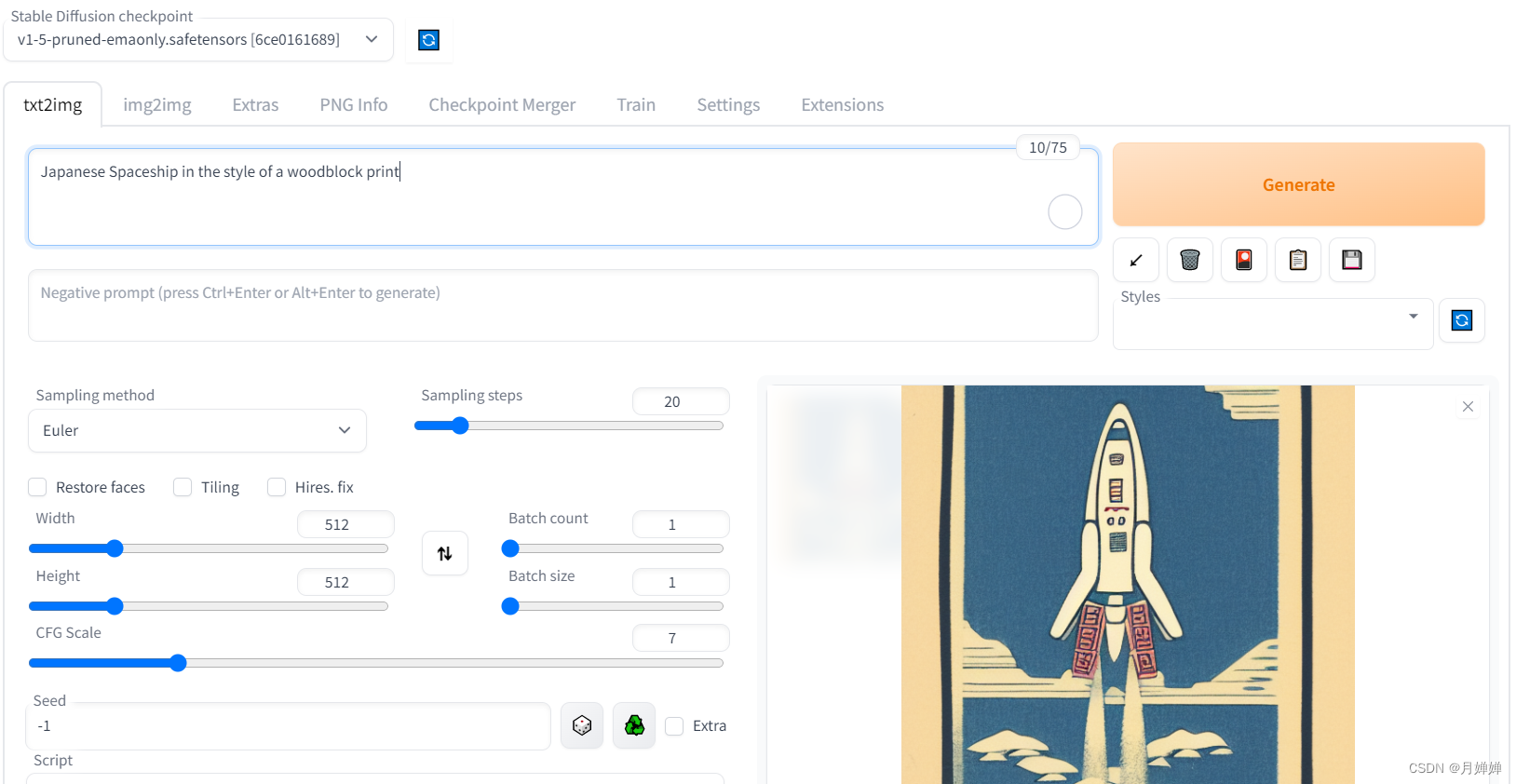This screenshot has width=1516, height=784.
Task: Apply selected styles with clipboard icon
Action: (1298, 260)
